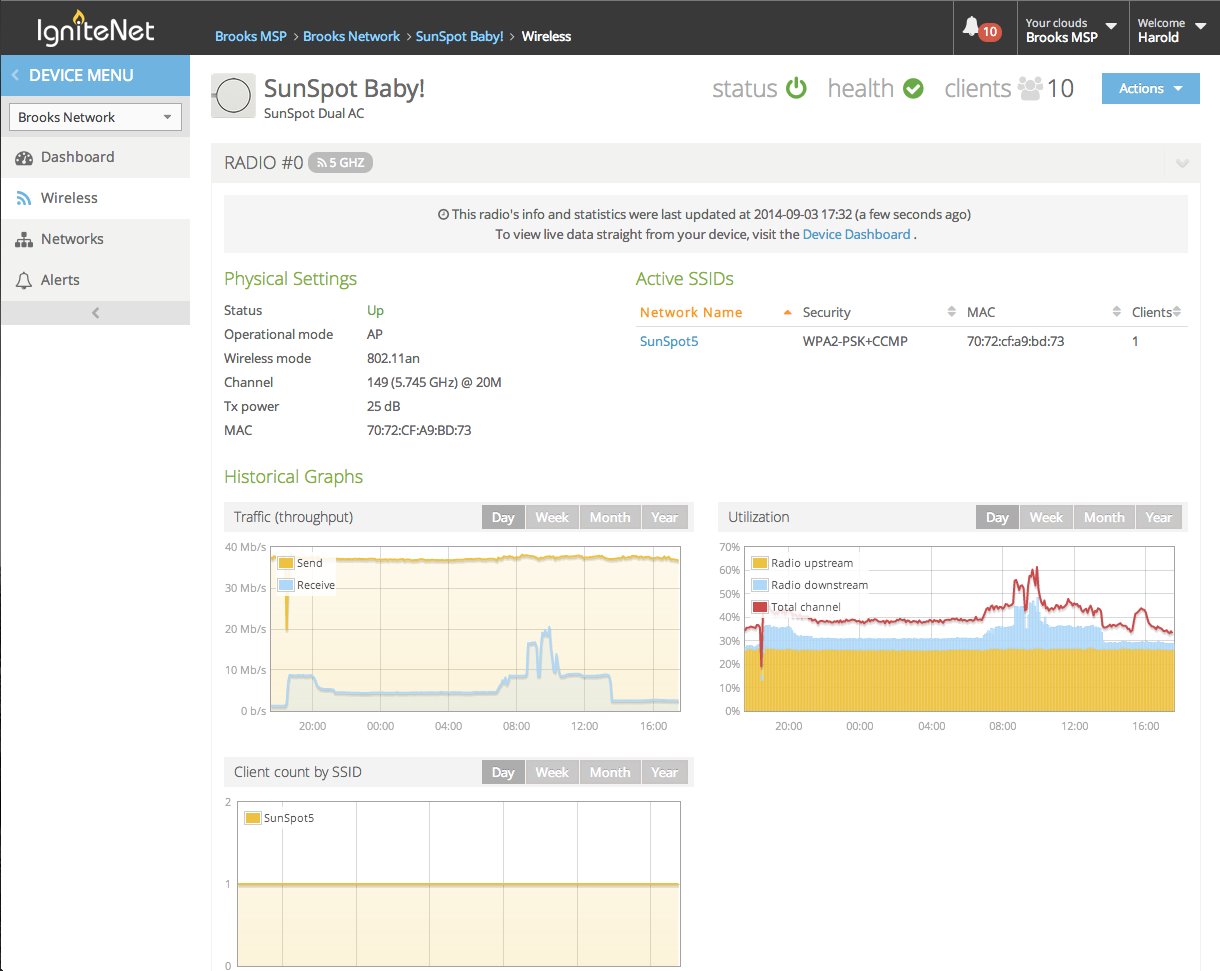Select Month on Client count graph
This screenshot has width=1220, height=971.
click(610, 772)
